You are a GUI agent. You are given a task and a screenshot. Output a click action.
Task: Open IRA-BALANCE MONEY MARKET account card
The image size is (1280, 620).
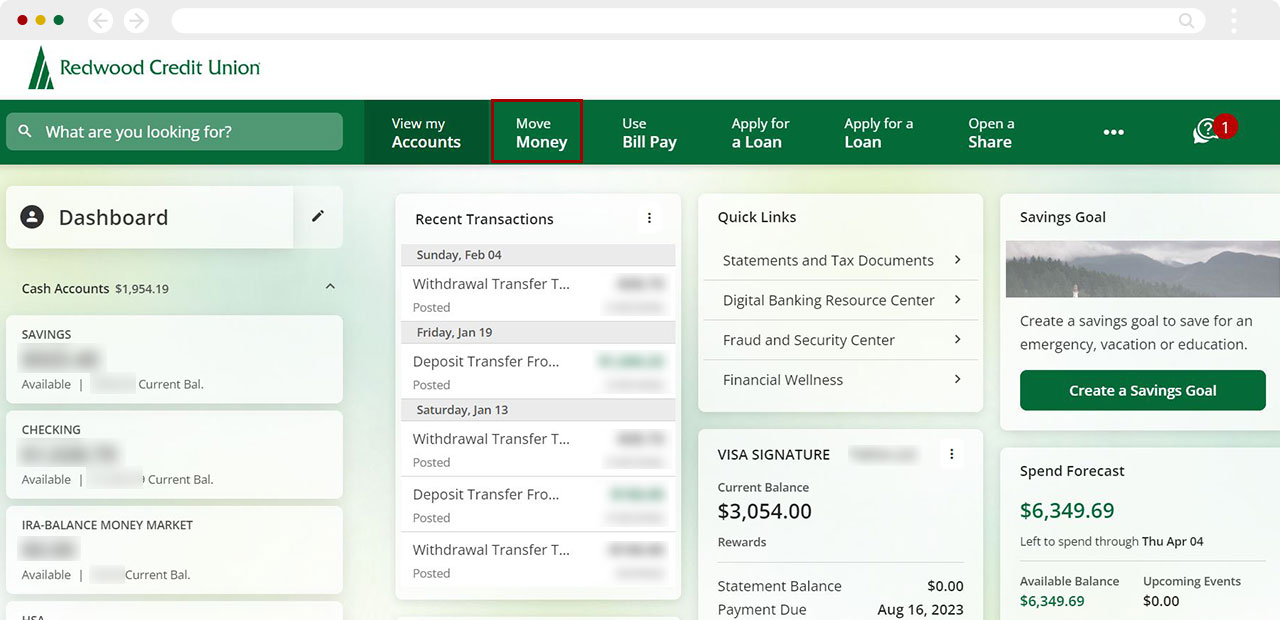click(x=174, y=550)
